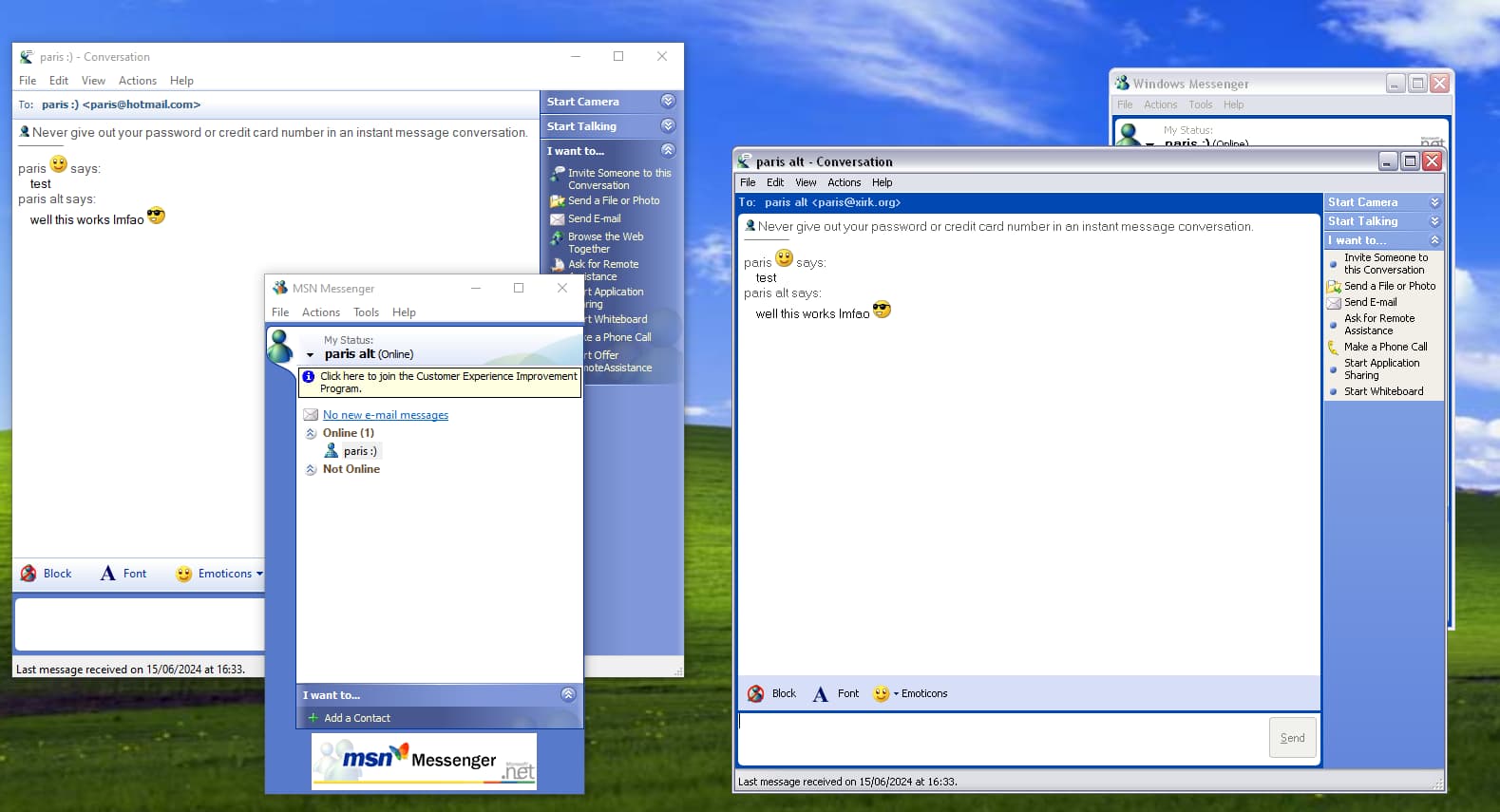Click Add a Contact
The height and width of the screenshot is (812, 1500).
coord(349,718)
